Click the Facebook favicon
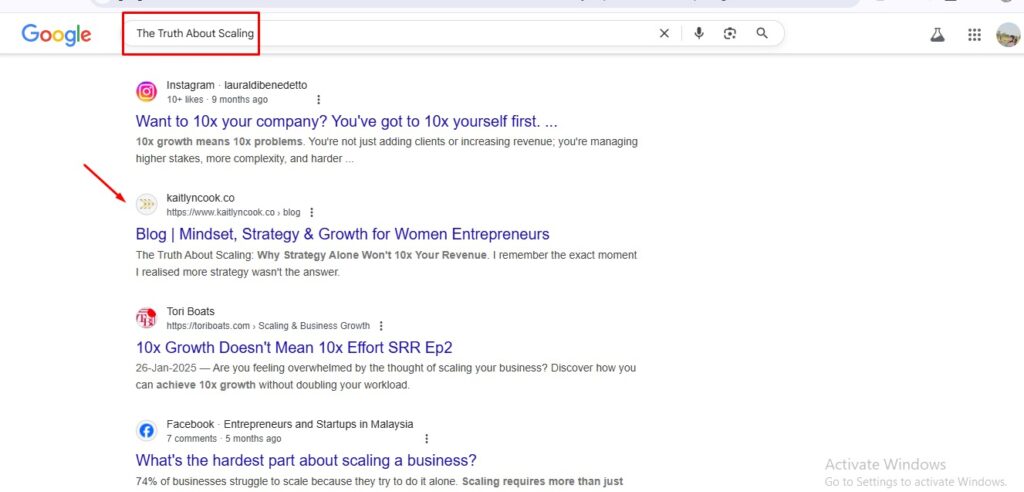Image resolution: width=1024 pixels, height=492 pixels. [x=146, y=431]
